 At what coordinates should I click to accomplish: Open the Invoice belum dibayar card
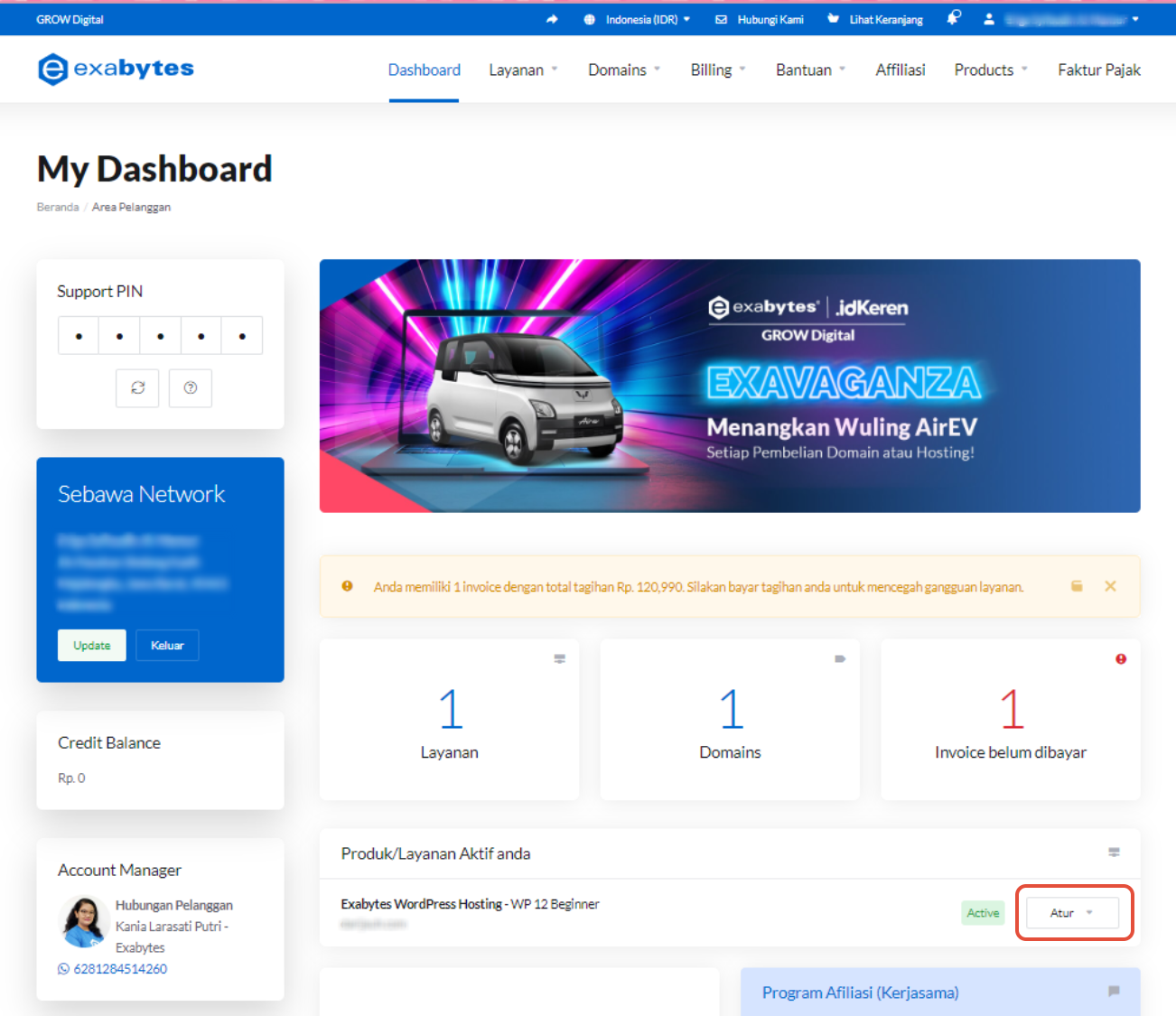[x=1011, y=720]
